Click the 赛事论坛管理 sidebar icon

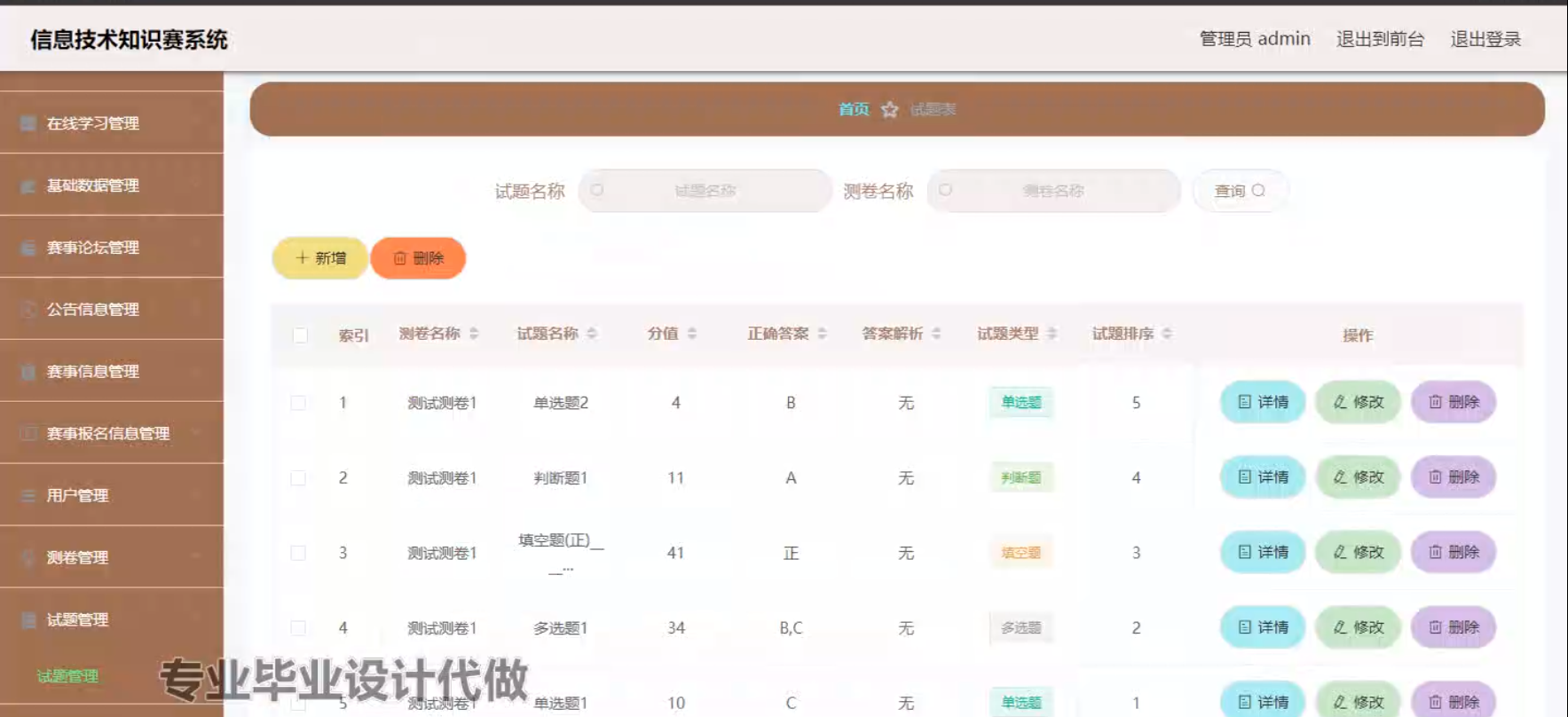click(28, 248)
